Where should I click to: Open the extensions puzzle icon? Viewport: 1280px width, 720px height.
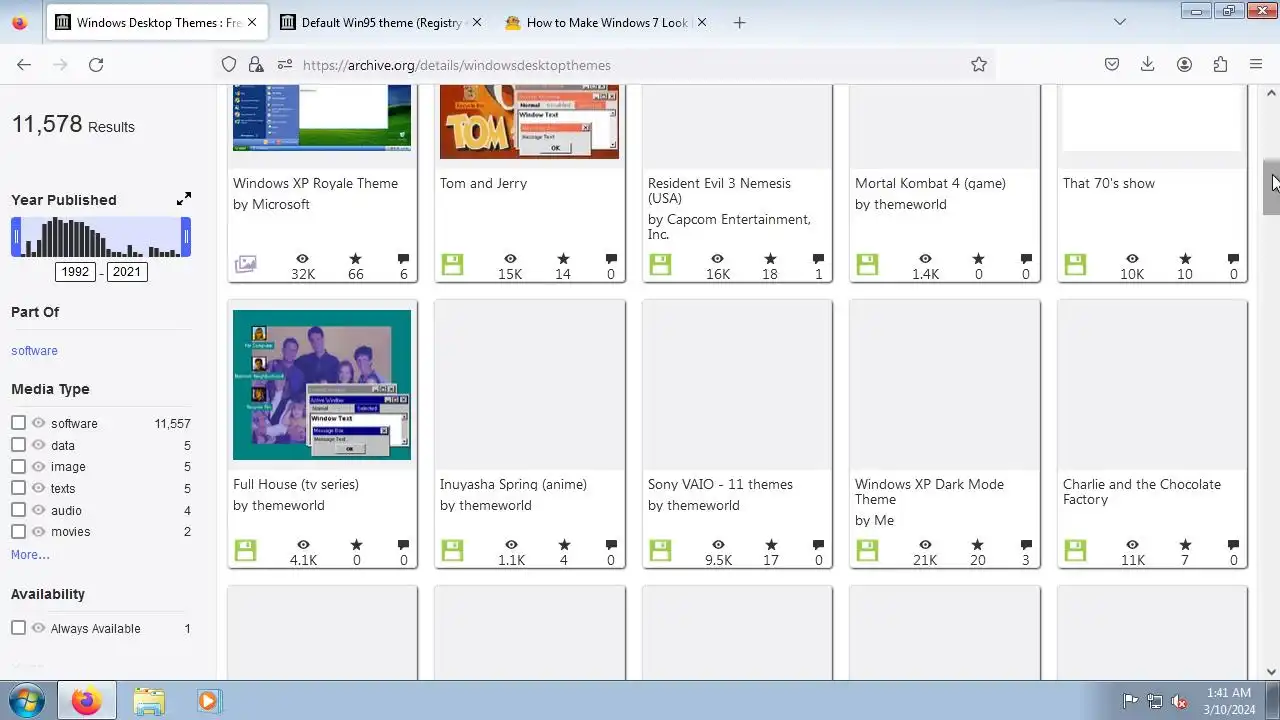1220,65
